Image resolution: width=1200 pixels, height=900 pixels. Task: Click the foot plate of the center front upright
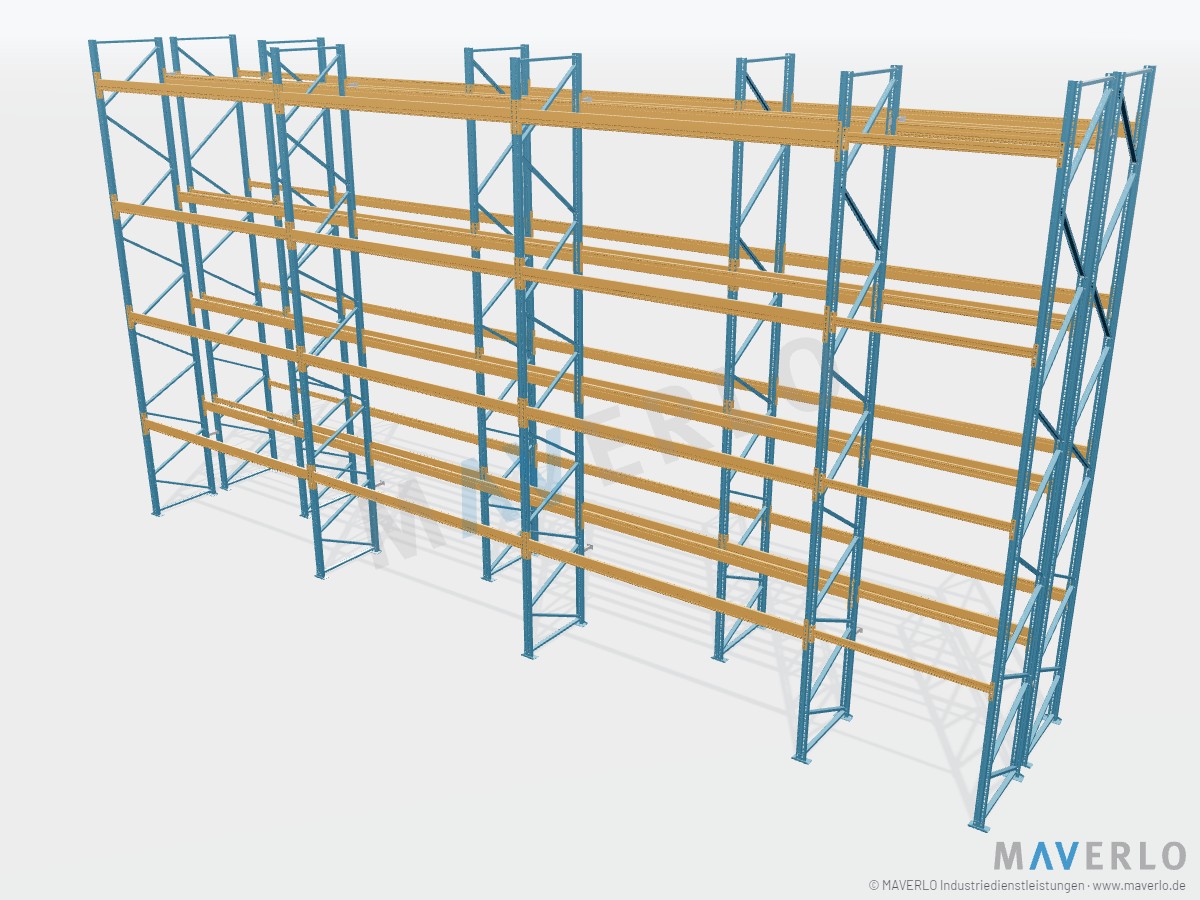(x=530, y=655)
